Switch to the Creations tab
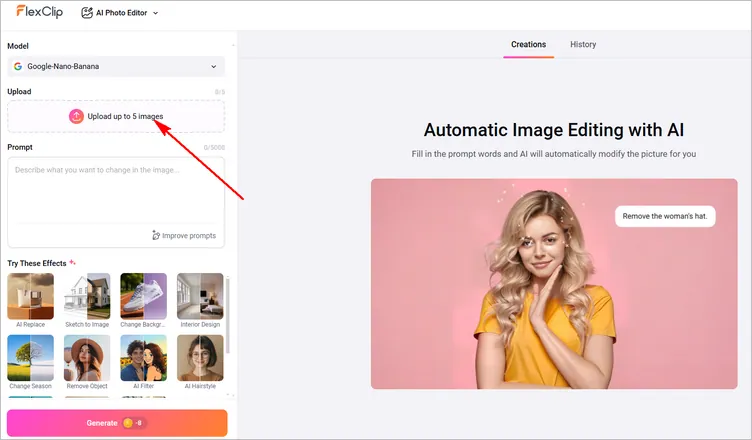This screenshot has height=440, width=752. coord(529,45)
